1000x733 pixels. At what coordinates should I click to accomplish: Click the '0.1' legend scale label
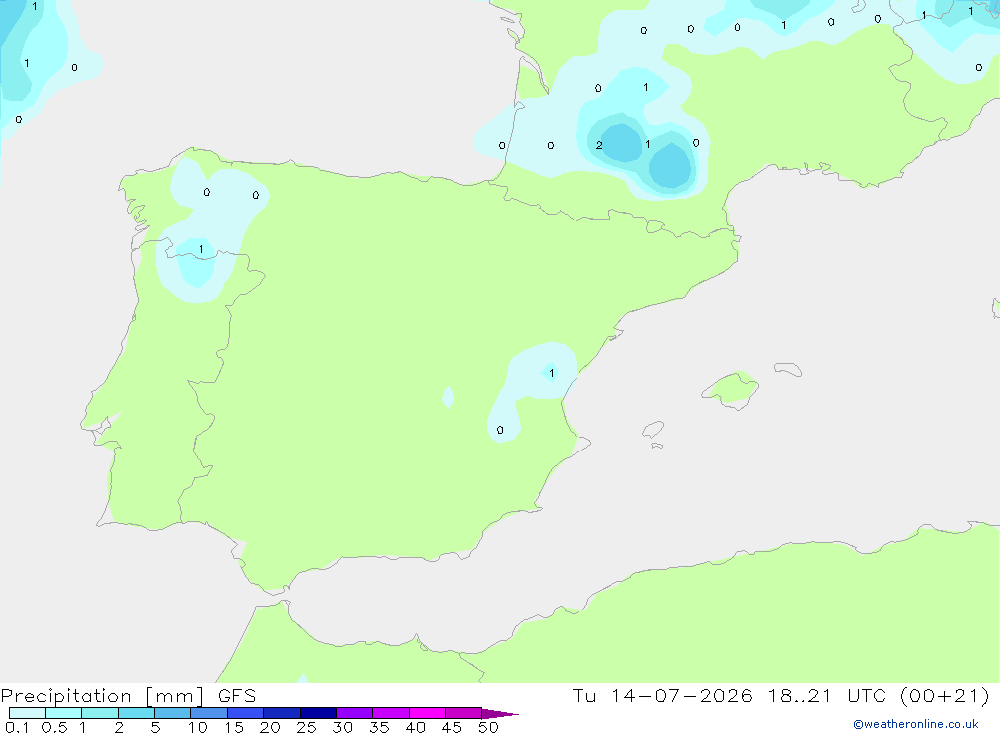point(17,727)
